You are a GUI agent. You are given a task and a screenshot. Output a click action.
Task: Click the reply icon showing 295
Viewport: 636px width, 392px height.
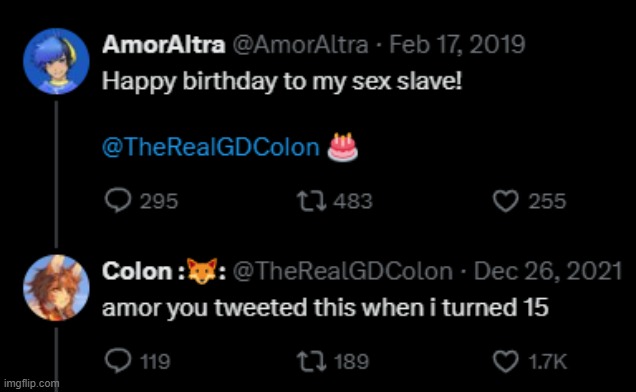tap(118, 201)
